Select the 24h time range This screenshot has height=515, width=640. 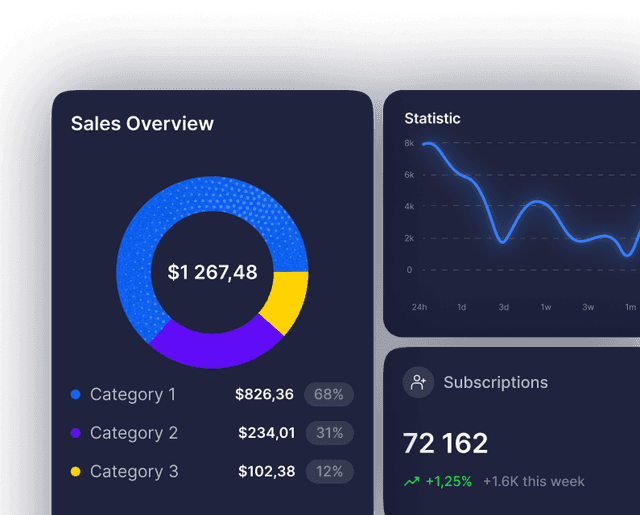pyautogui.click(x=419, y=307)
